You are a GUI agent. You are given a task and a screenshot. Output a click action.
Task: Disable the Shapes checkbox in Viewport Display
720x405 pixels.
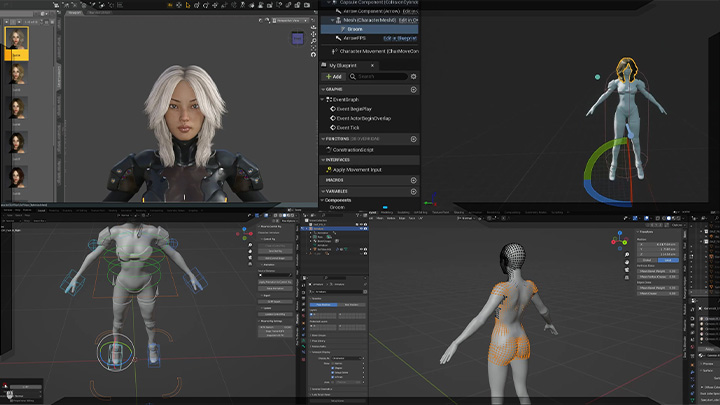tap(332, 368)
